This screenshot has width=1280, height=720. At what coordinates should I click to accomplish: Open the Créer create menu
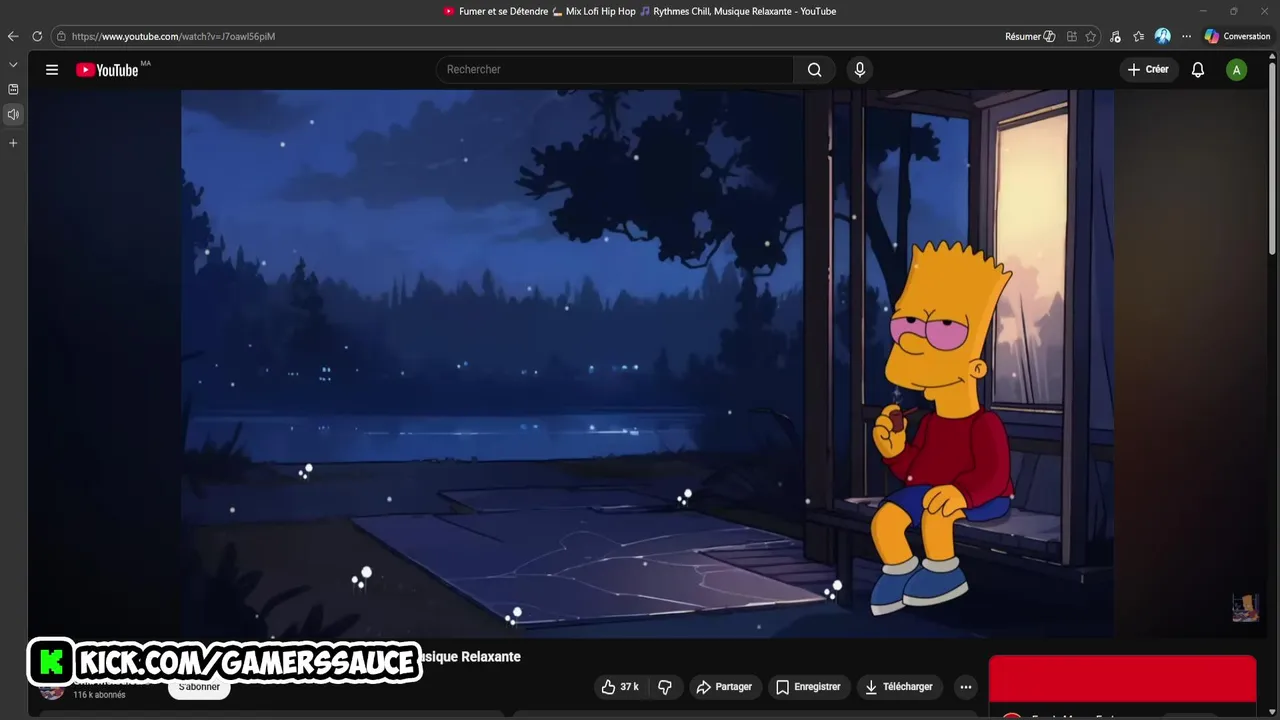click(1148, 70)
